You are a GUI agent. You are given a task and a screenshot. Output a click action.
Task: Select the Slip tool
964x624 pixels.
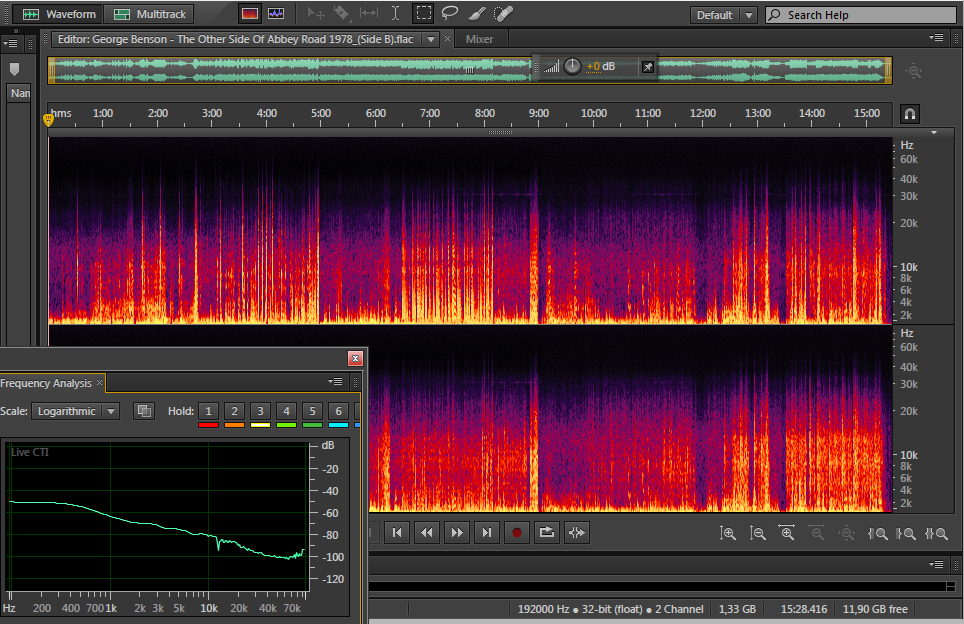(369, 14)
